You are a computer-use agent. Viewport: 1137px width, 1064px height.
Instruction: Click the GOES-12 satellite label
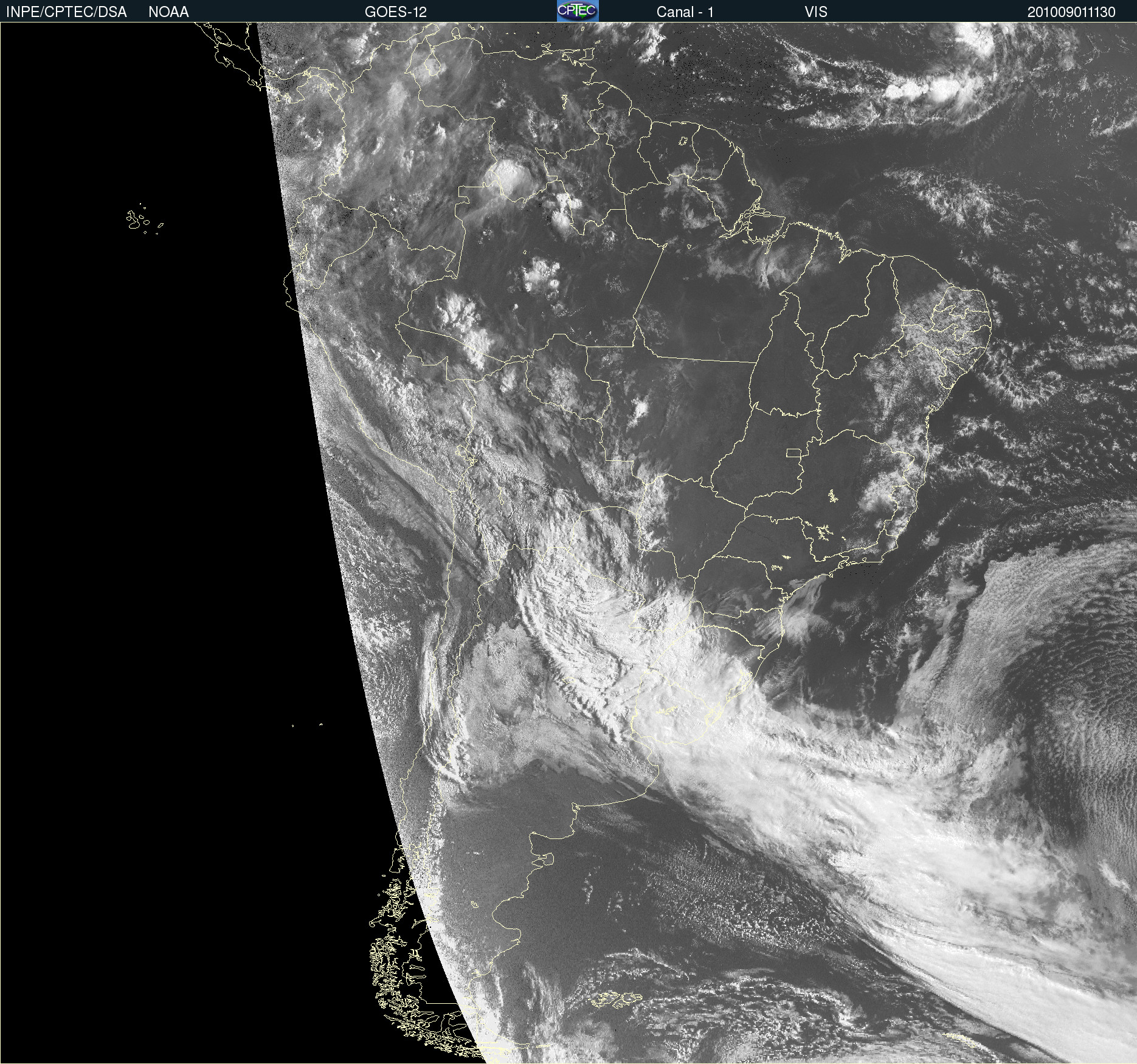point(396,12)
